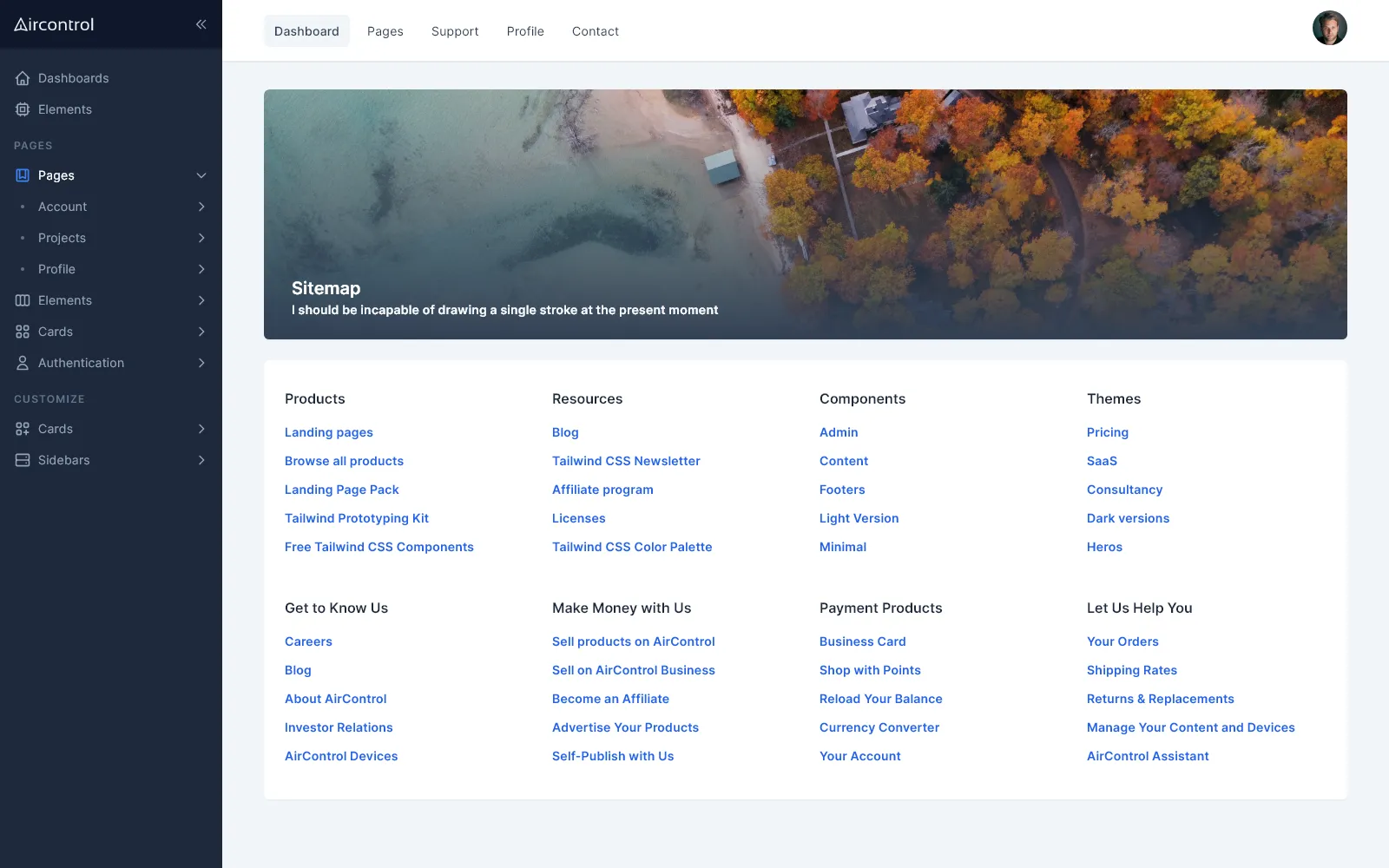
Task: Open the Returns & Replacements link
Action: (1161, 699)
